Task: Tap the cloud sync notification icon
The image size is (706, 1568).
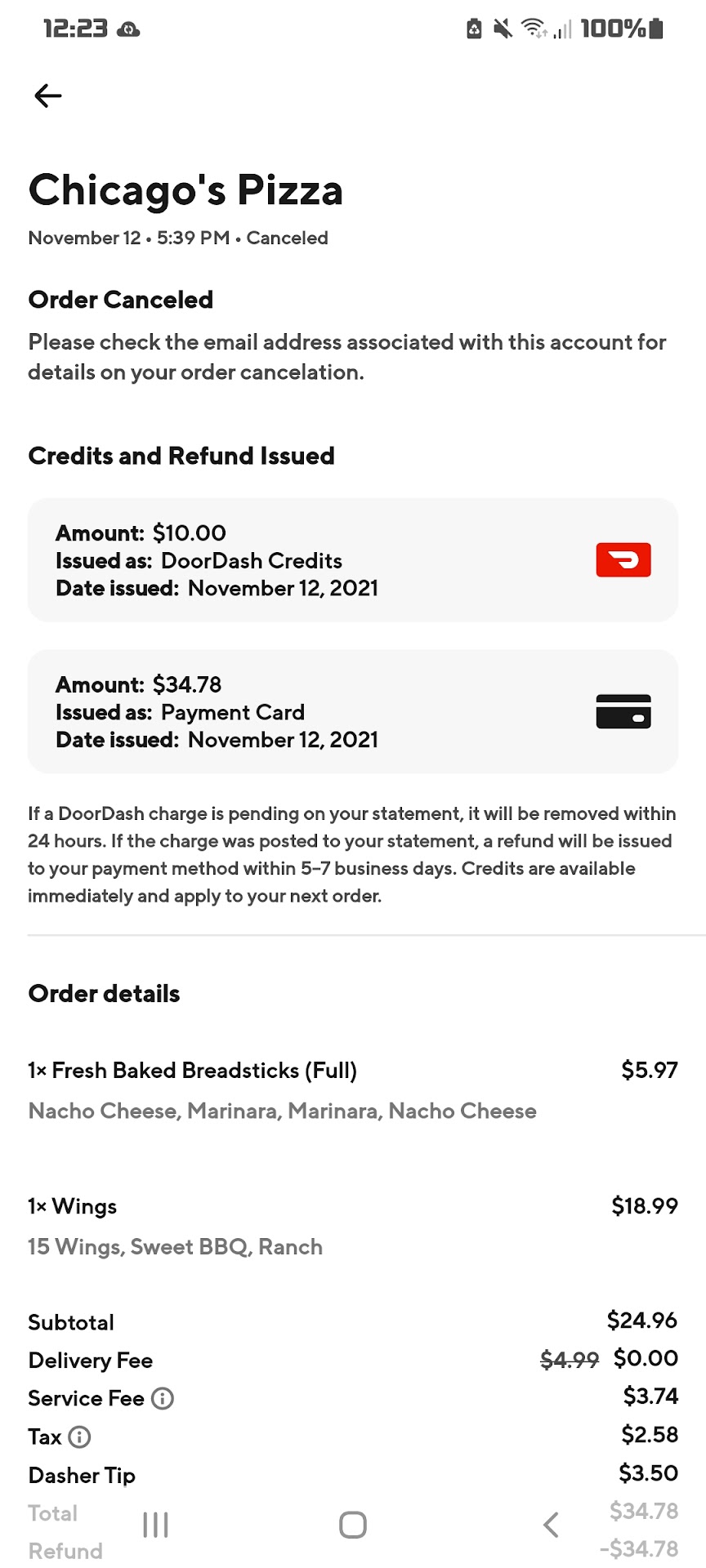Action: point(128,30)
